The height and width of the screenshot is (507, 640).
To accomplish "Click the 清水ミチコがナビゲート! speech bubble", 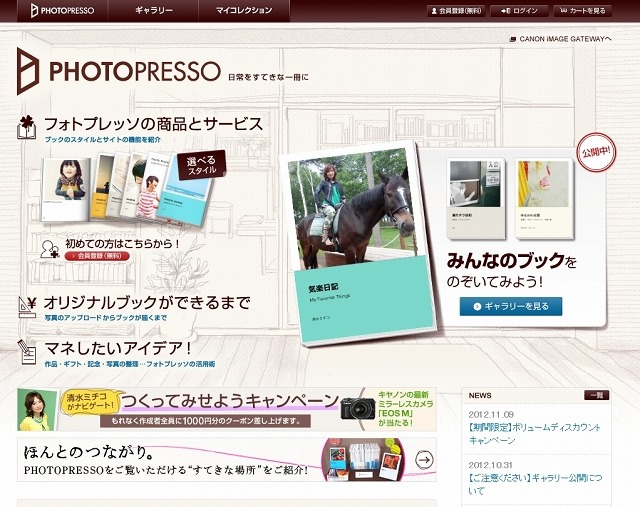I will tap(90, 401).
